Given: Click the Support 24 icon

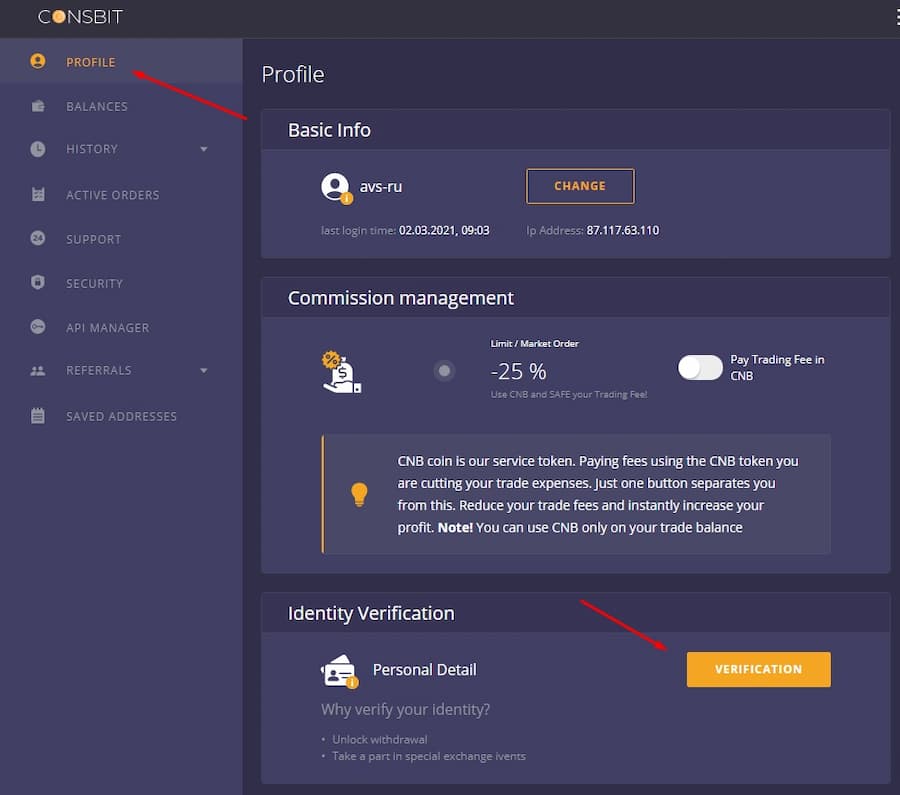Looking at the screenshot, I should (x=38, y=238).
